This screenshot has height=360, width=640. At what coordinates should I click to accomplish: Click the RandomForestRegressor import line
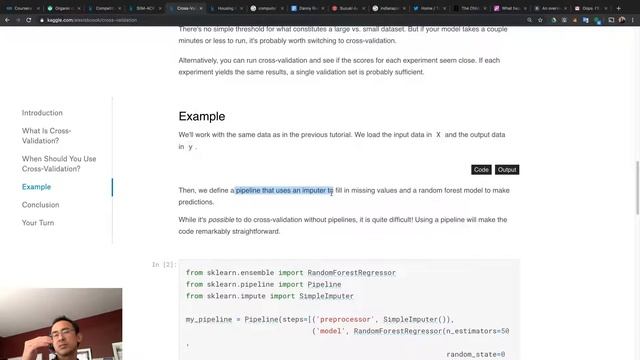(291, 273)
